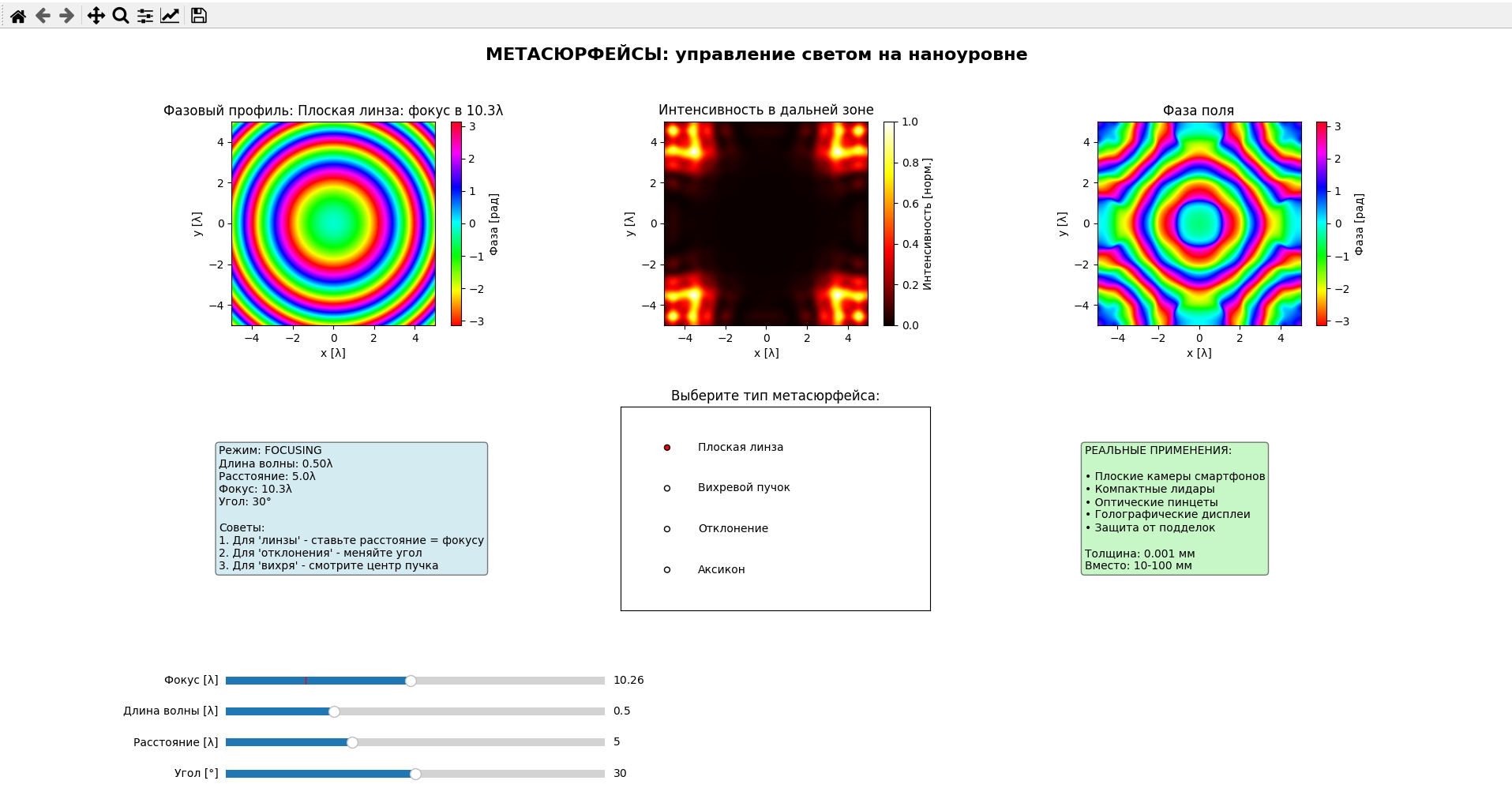Screen dimensions: 1512x803
Task: Click the Угол slider handle
Action: 415,774
